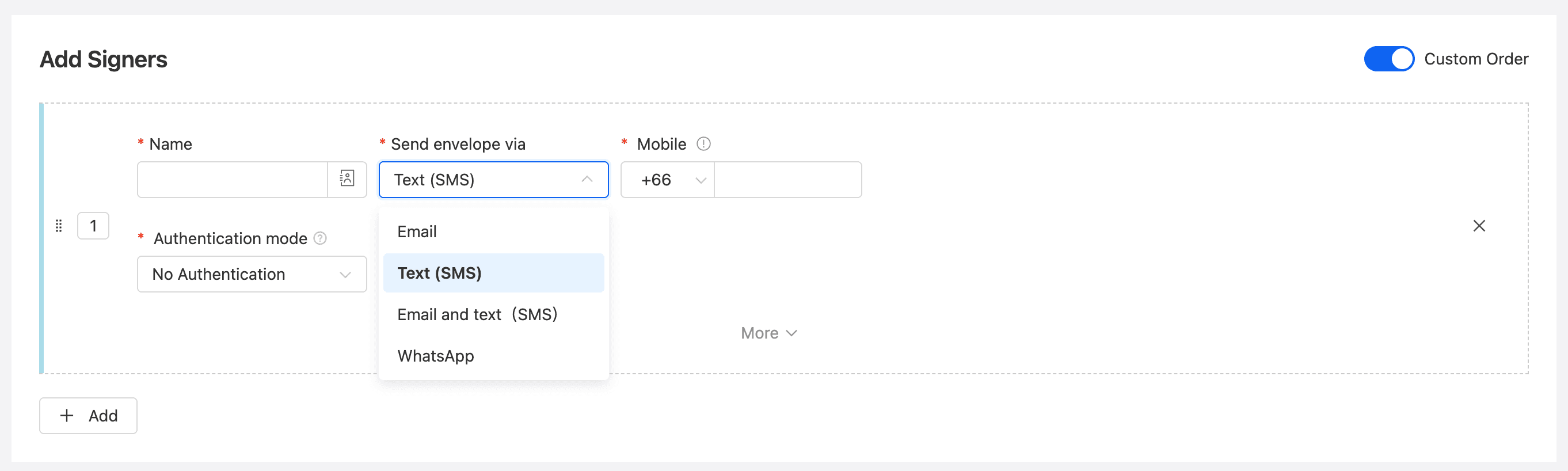Click the Custom Order label

click(1475, 59)
